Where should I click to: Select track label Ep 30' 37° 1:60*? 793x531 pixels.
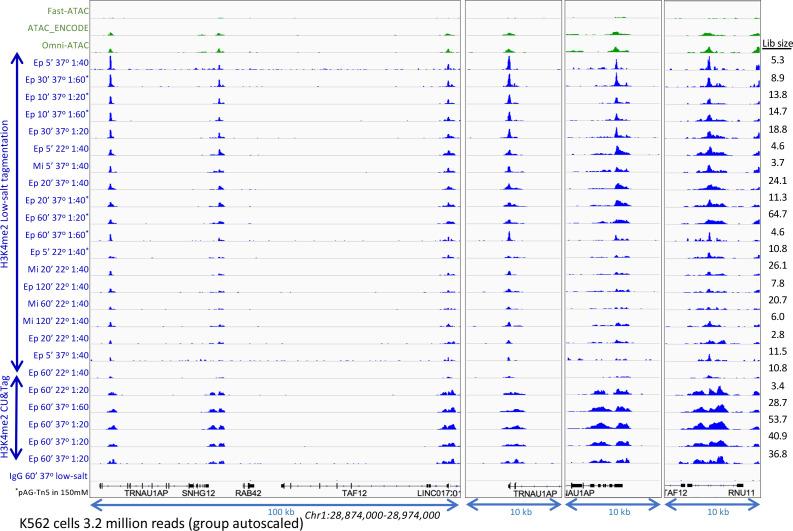pos(57,79)
